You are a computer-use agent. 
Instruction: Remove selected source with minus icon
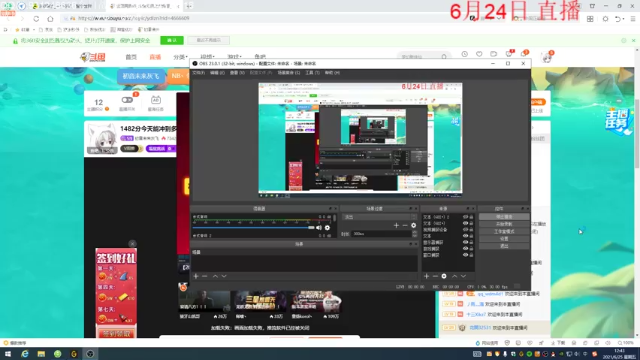(x=435, y=276)
